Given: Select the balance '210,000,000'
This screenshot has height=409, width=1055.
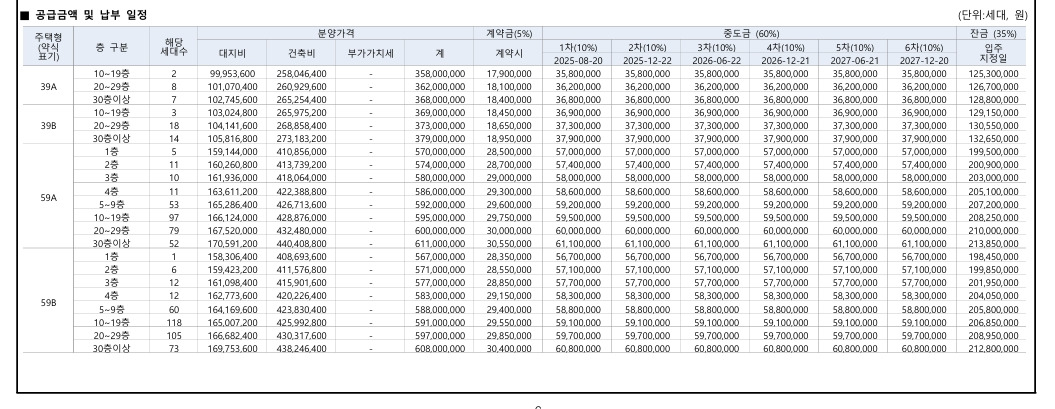Looking at the screenshot, I should point(992,231).
